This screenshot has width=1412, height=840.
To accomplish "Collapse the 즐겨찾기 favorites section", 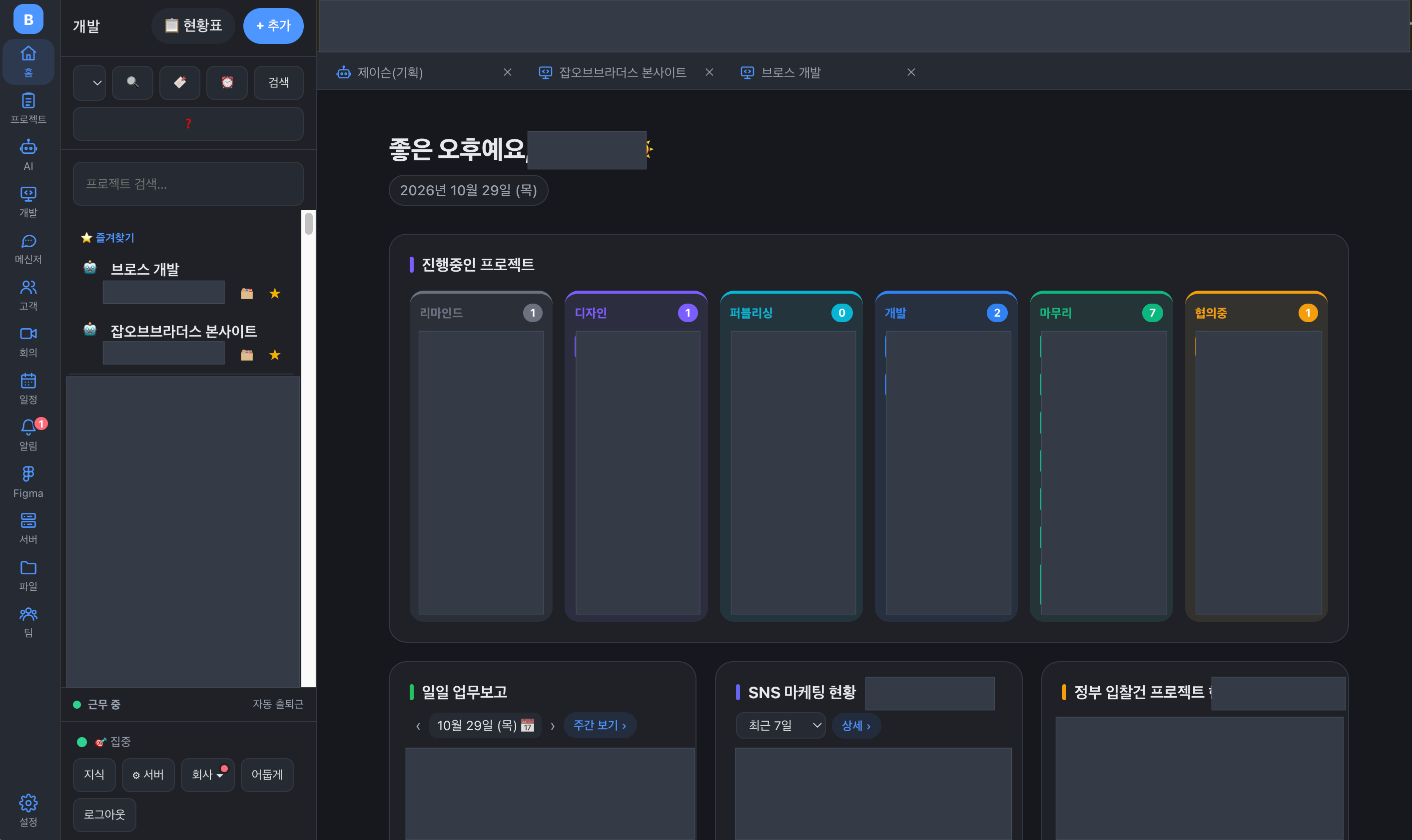I will [x=107, y=238].
